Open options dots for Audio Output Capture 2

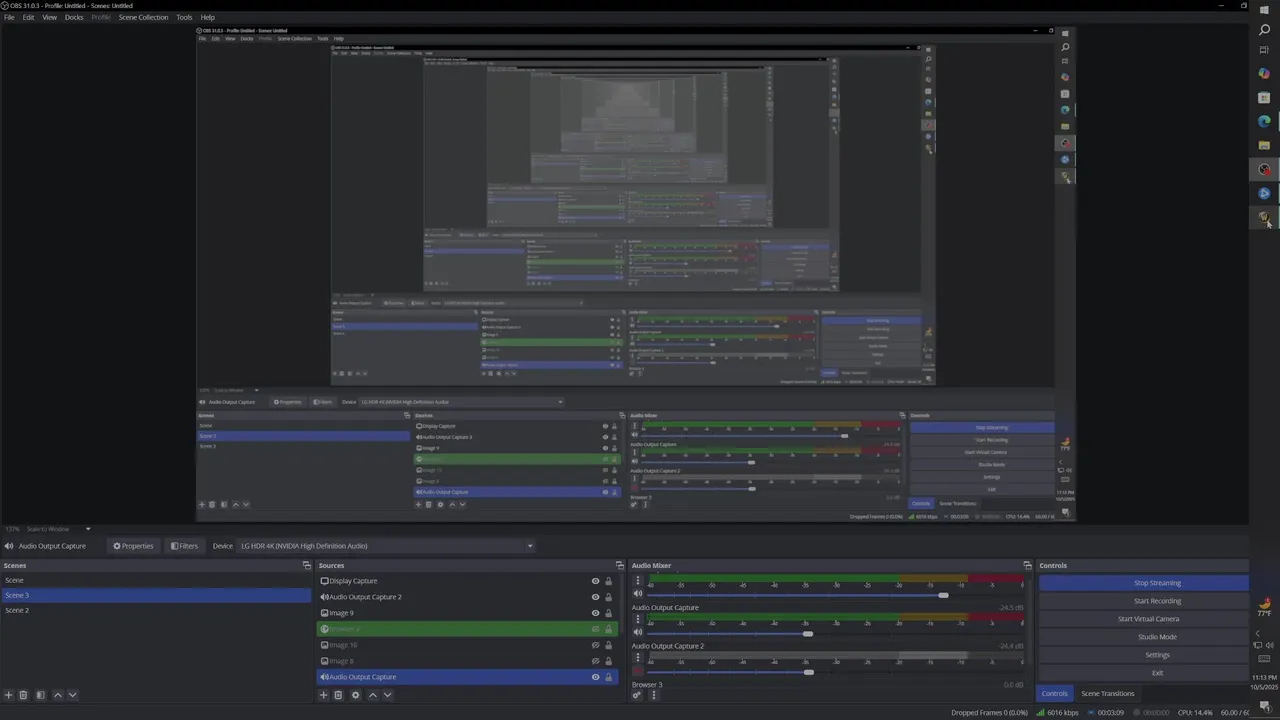tap(638, 658)
